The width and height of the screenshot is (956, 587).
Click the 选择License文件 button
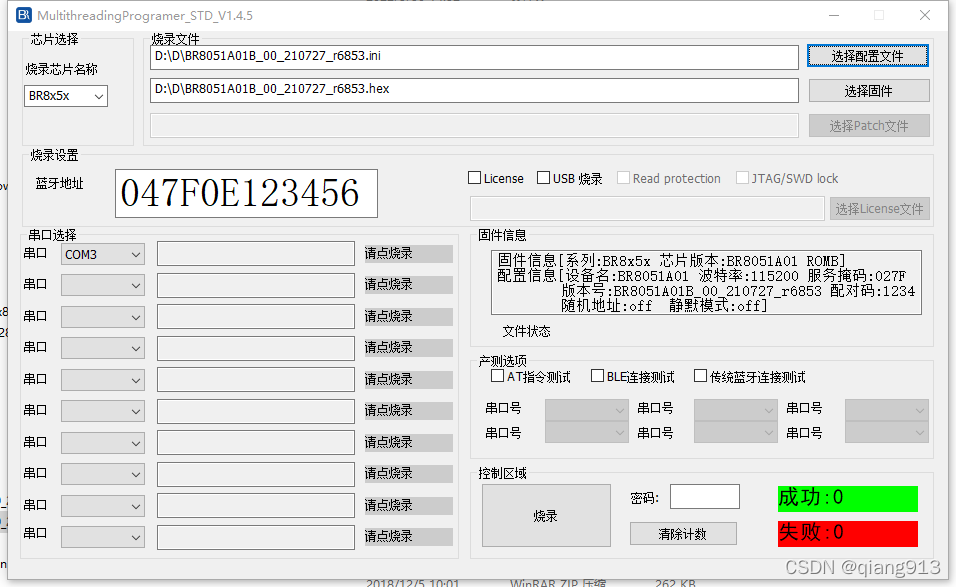pos(879,208)
